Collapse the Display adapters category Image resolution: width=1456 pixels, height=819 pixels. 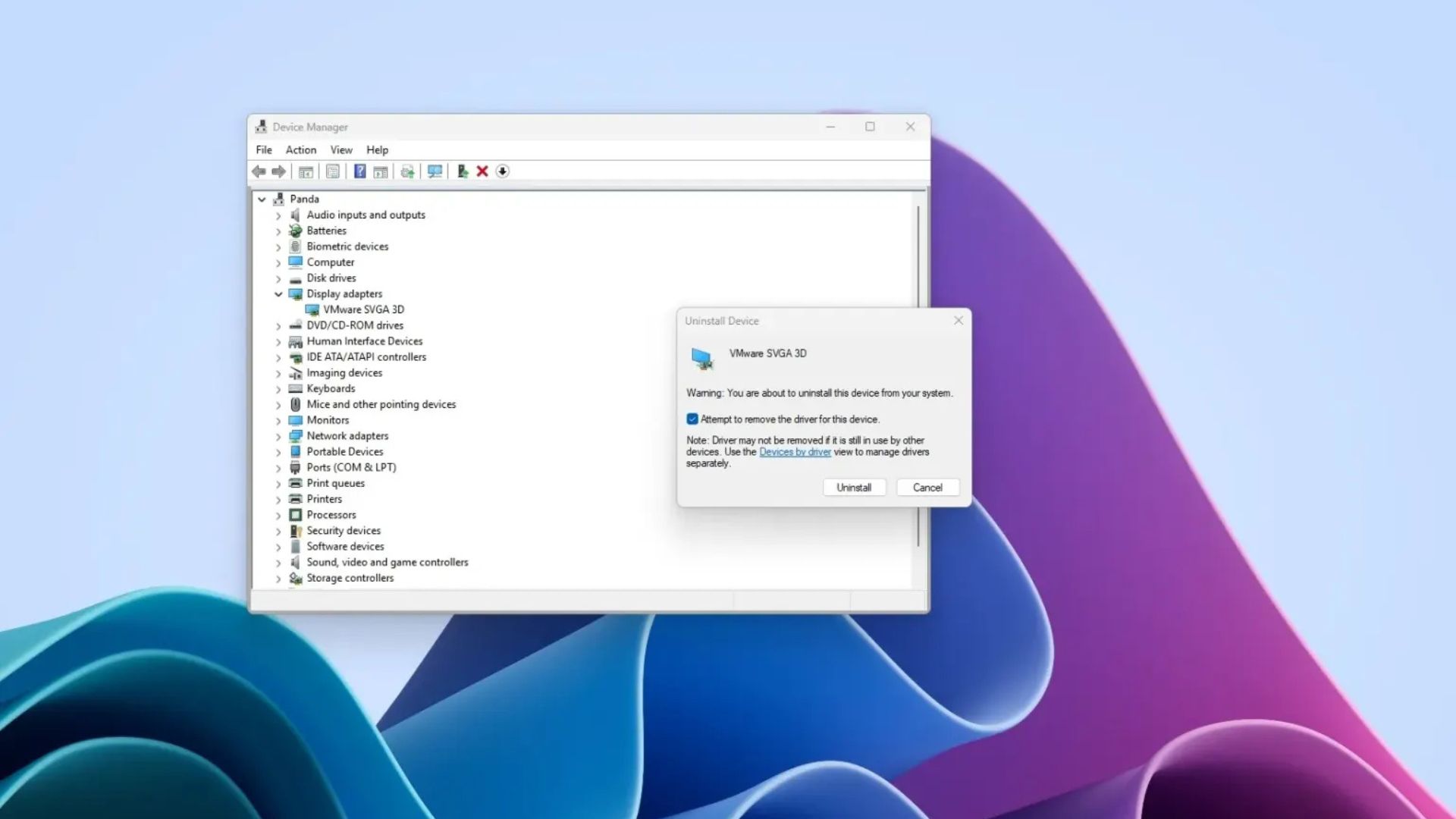coord(278,293)
